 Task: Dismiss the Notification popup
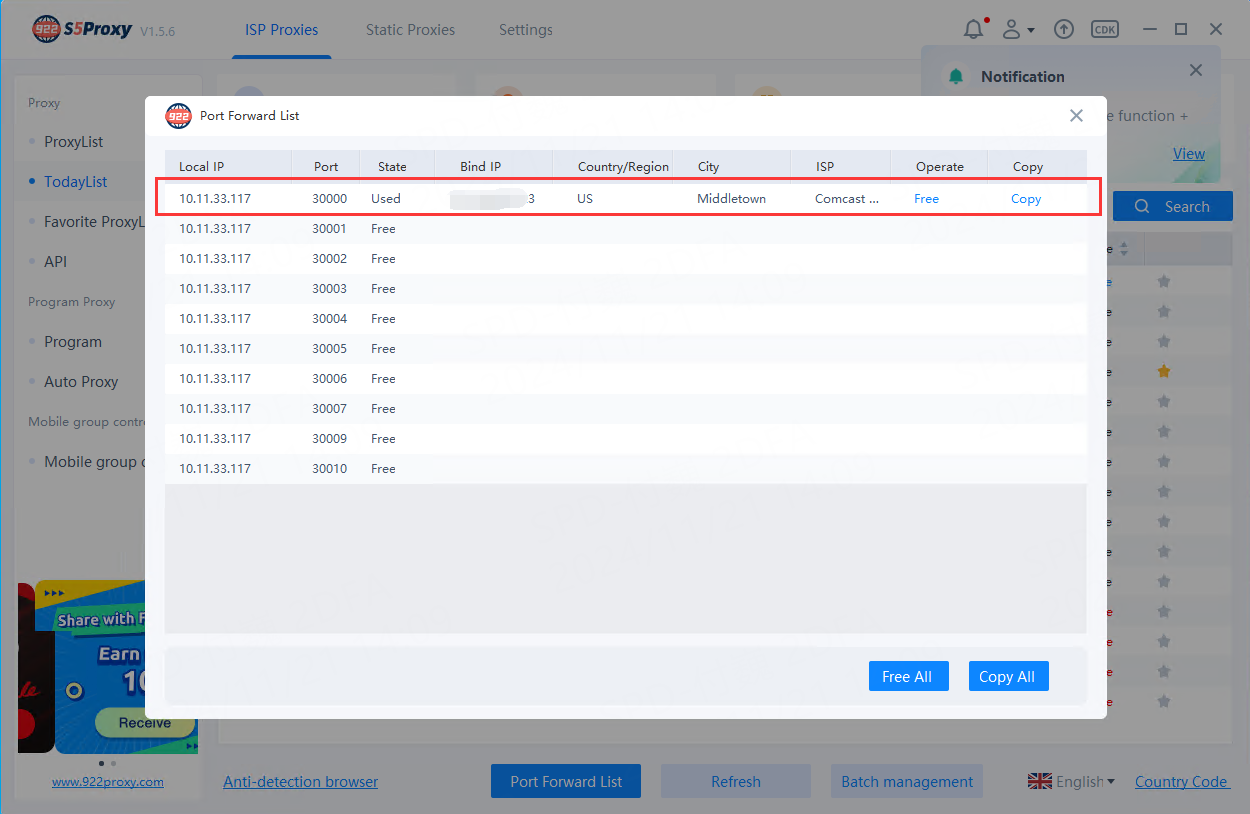(1196, 70)
